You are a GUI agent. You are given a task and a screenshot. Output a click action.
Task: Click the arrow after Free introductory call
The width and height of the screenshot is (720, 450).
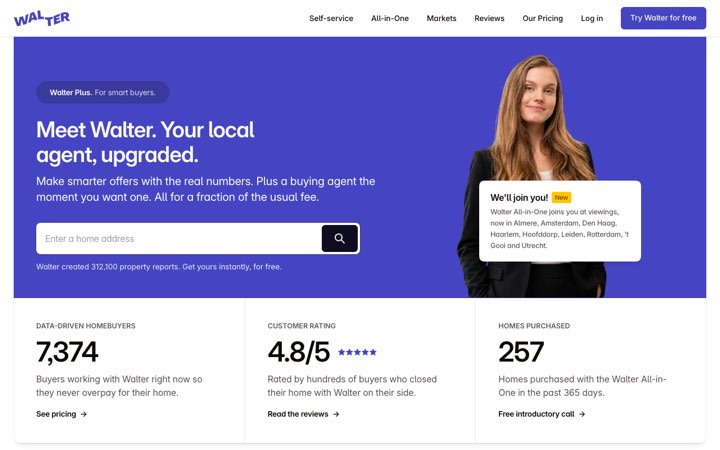582,414
